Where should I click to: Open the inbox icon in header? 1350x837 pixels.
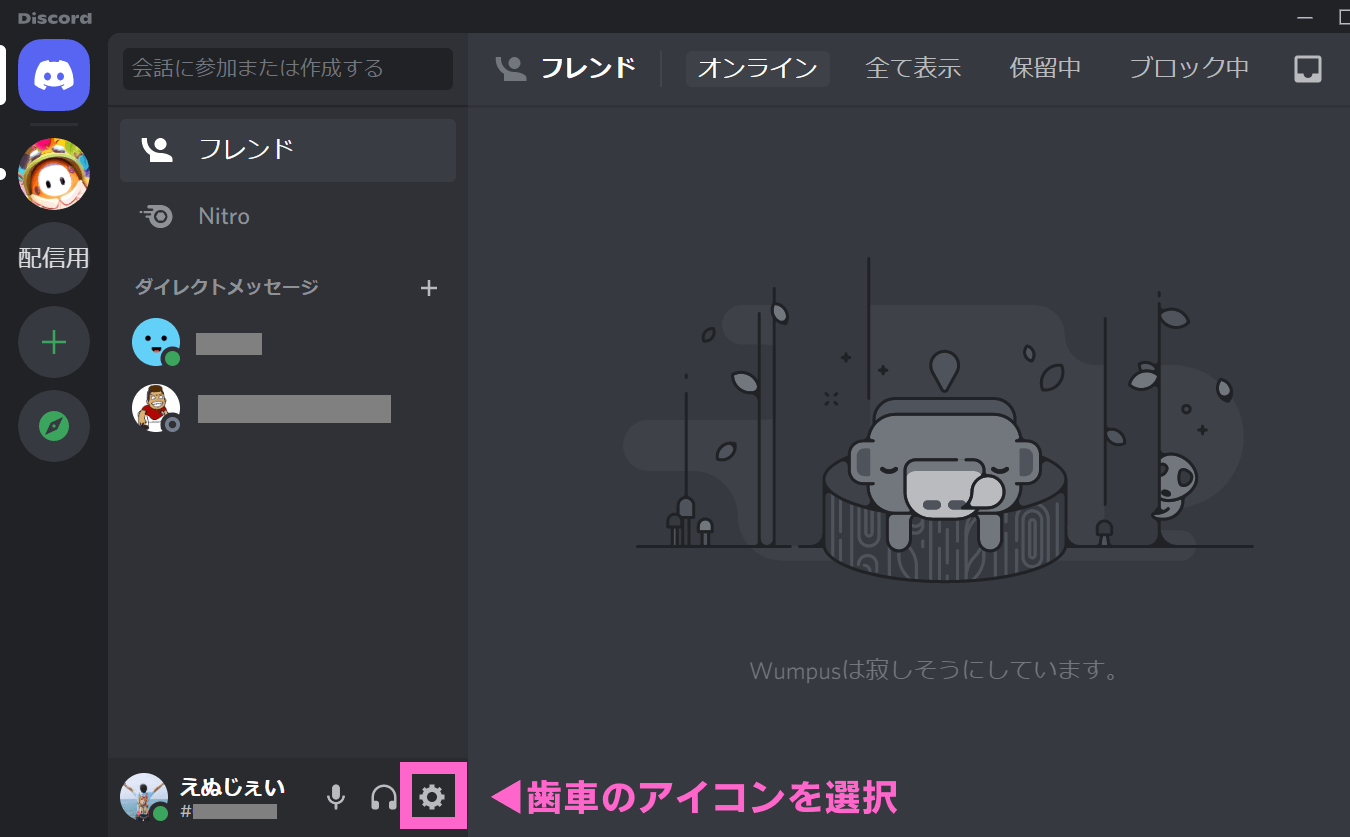pos(1308,68)
